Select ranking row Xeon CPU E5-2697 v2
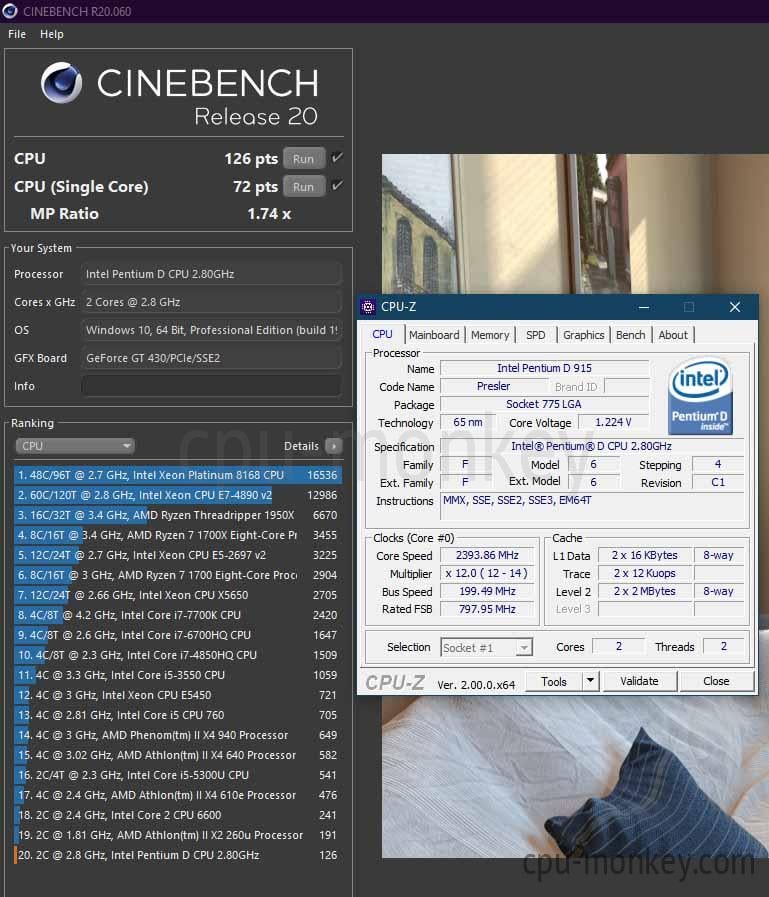The image size is (769, 897). [178, 555]
